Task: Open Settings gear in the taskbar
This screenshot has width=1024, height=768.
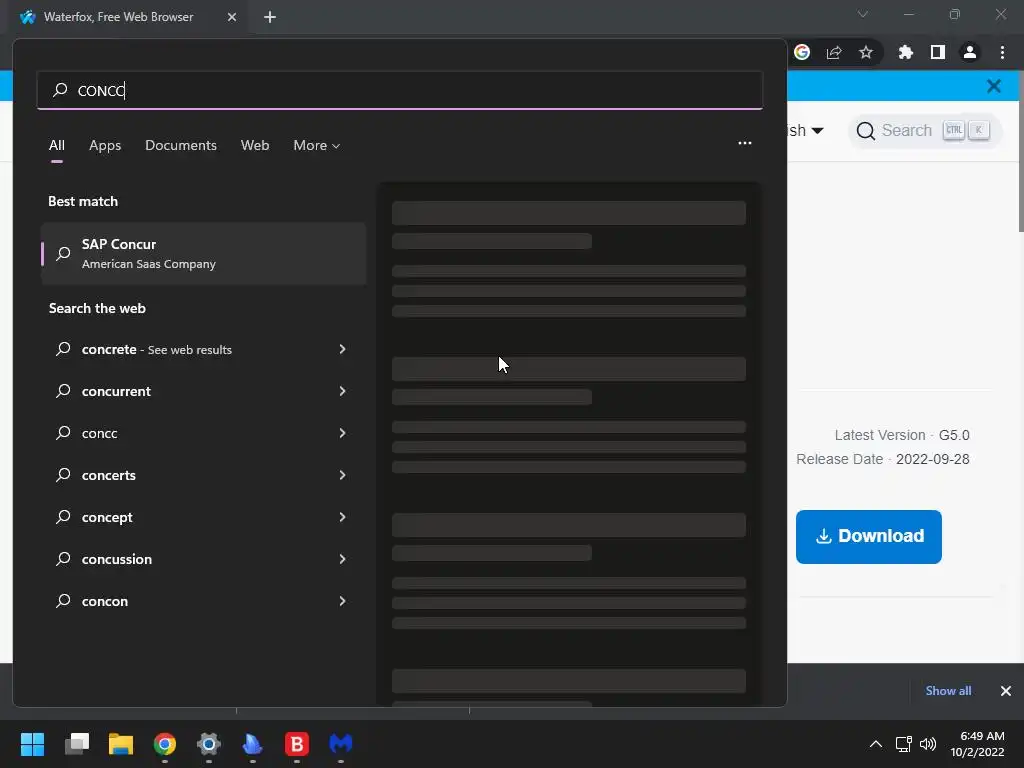Action: click(208, 744)
